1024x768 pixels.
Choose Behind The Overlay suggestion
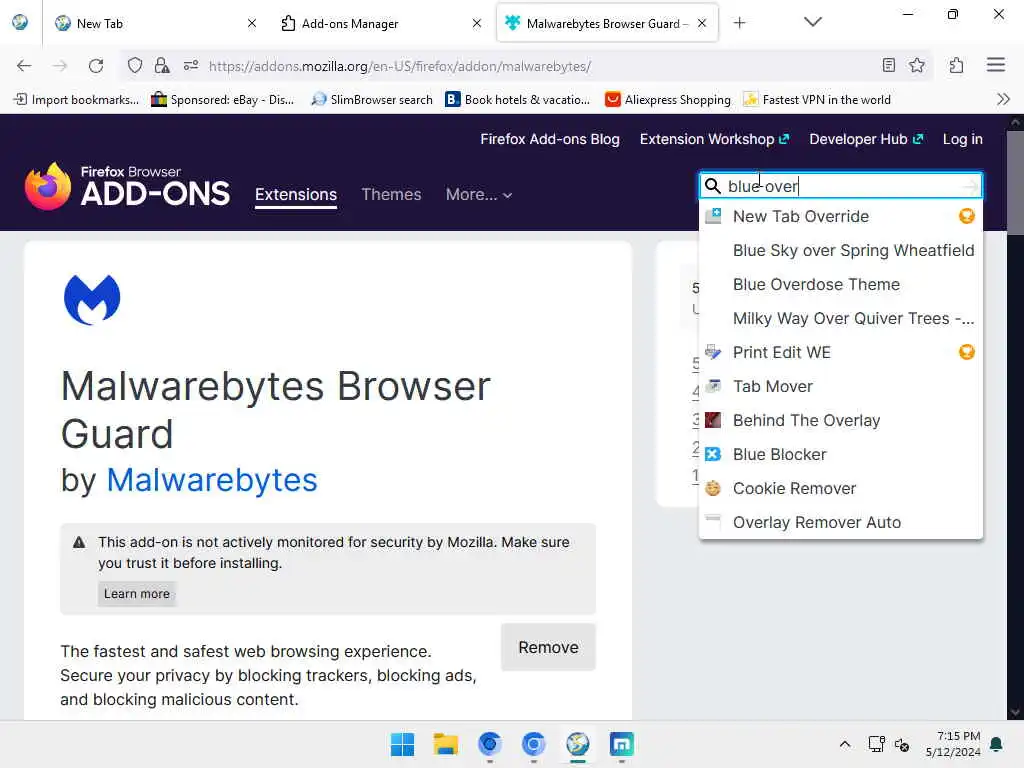840,420
